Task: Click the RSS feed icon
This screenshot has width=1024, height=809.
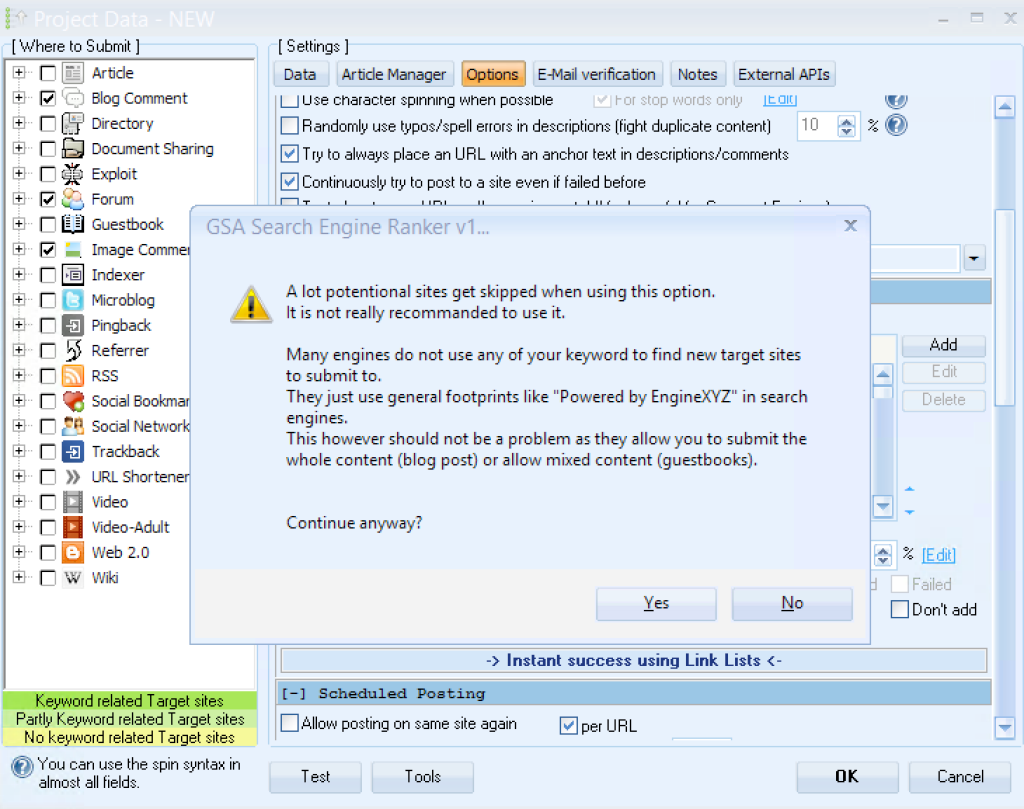Action: click(x=72, y=376)
